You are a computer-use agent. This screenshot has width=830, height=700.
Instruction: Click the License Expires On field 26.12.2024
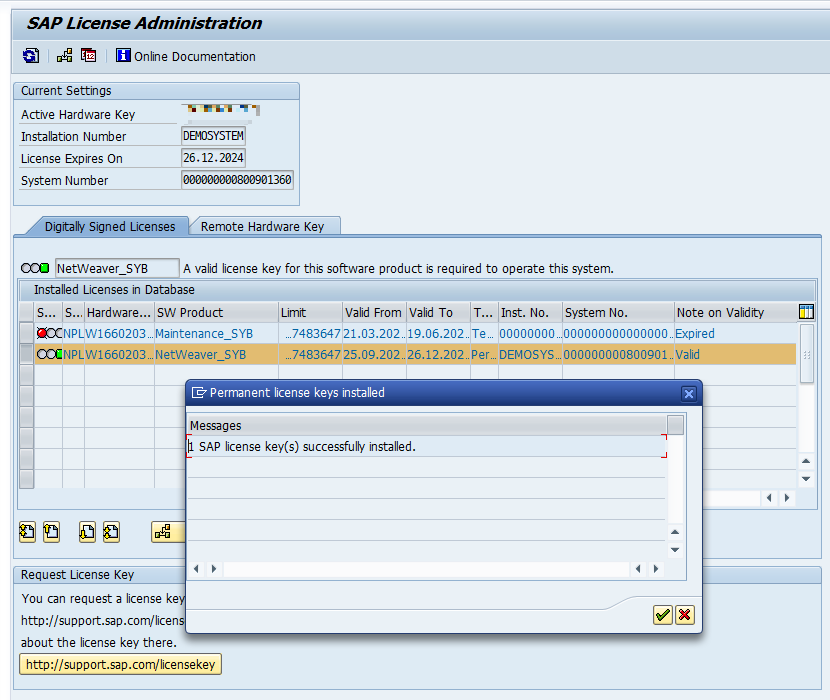(x=213, y=158)
